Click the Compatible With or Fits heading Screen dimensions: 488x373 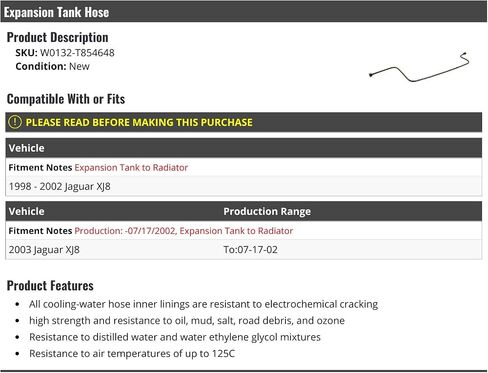pyautogui.click(x=66, y=99)
